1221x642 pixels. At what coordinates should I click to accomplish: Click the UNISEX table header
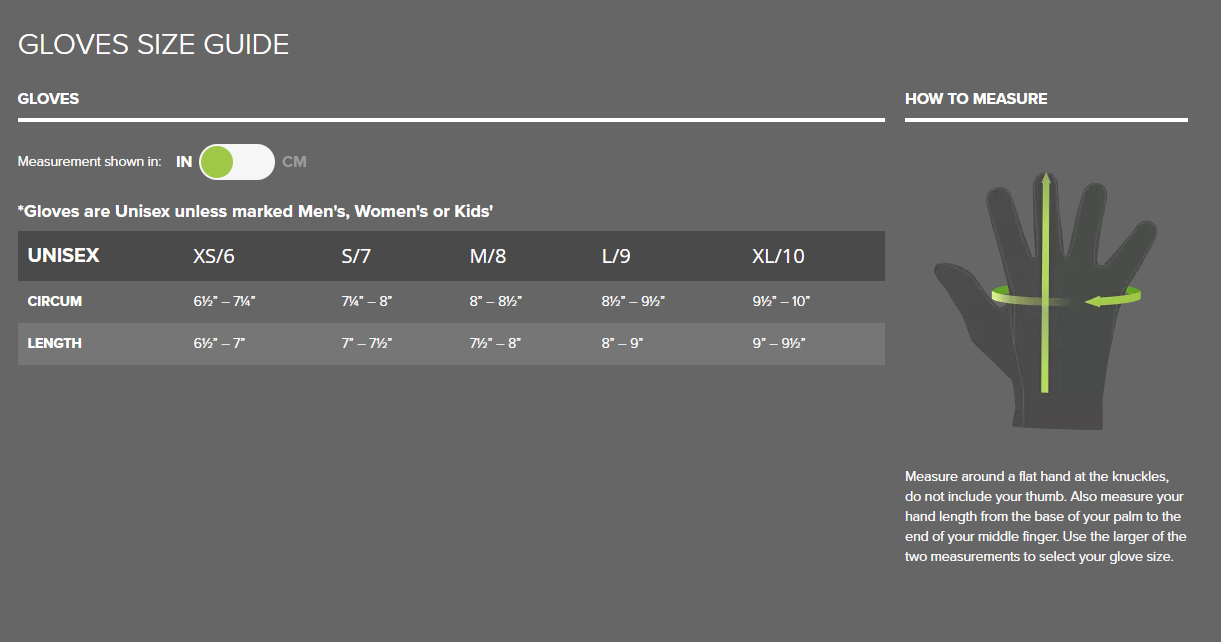[x=64, y=256]
